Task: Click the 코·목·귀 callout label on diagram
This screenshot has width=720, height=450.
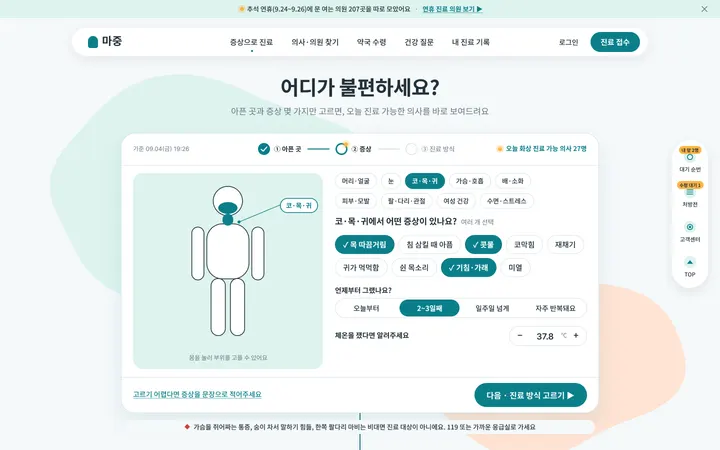Action: (298, 205)
